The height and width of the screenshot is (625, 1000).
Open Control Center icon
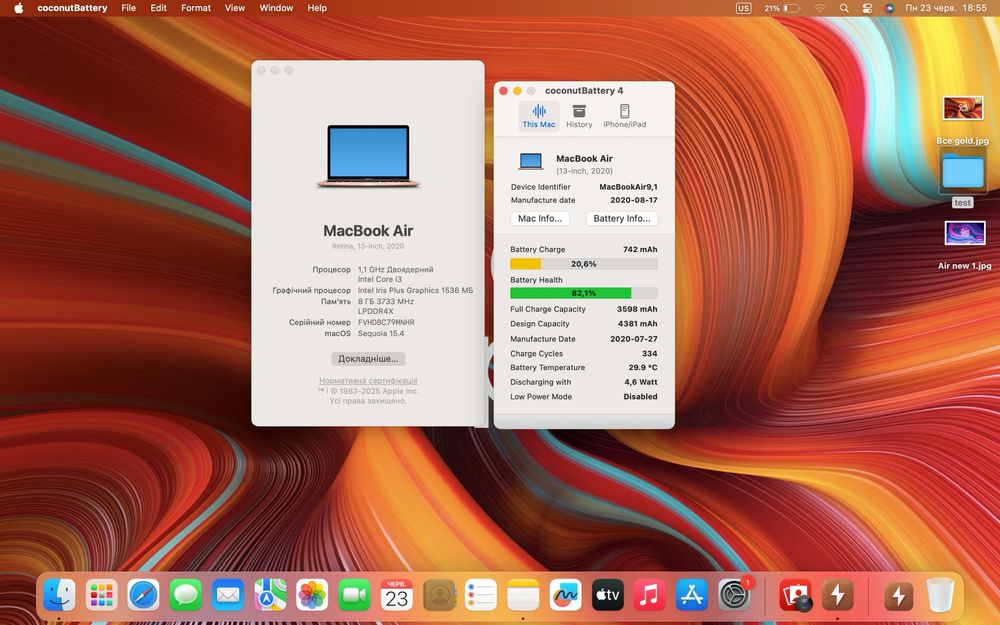(x=867, y=8)
